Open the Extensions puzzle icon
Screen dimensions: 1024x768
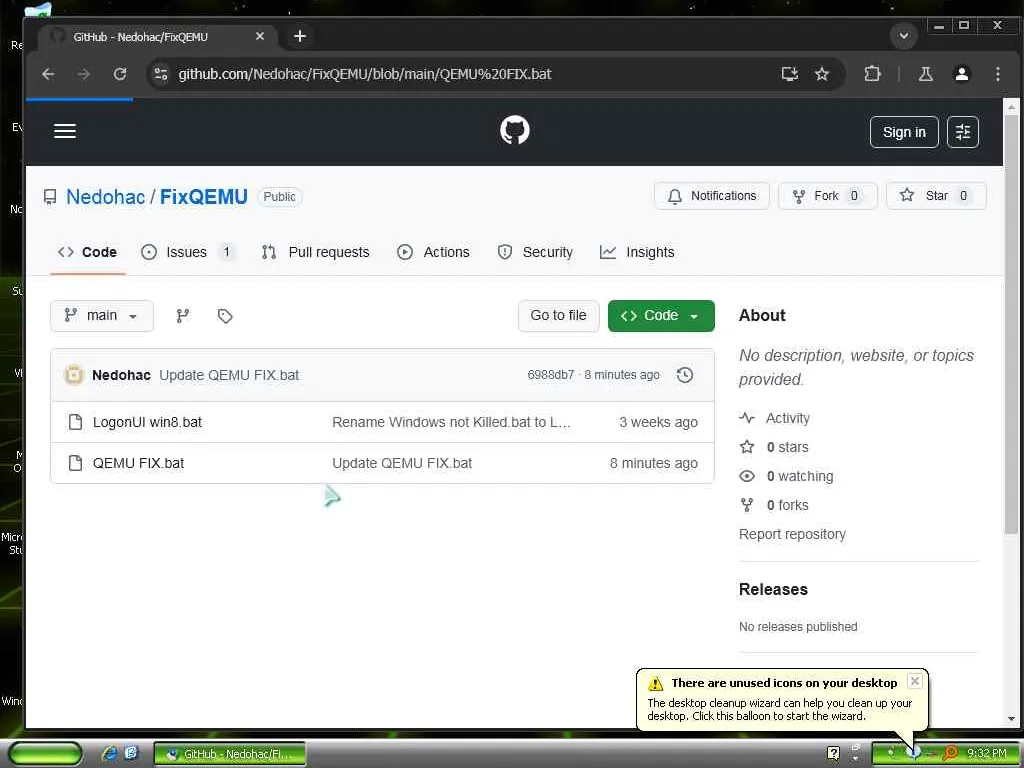pyautogui.click(x=872, y=74)
